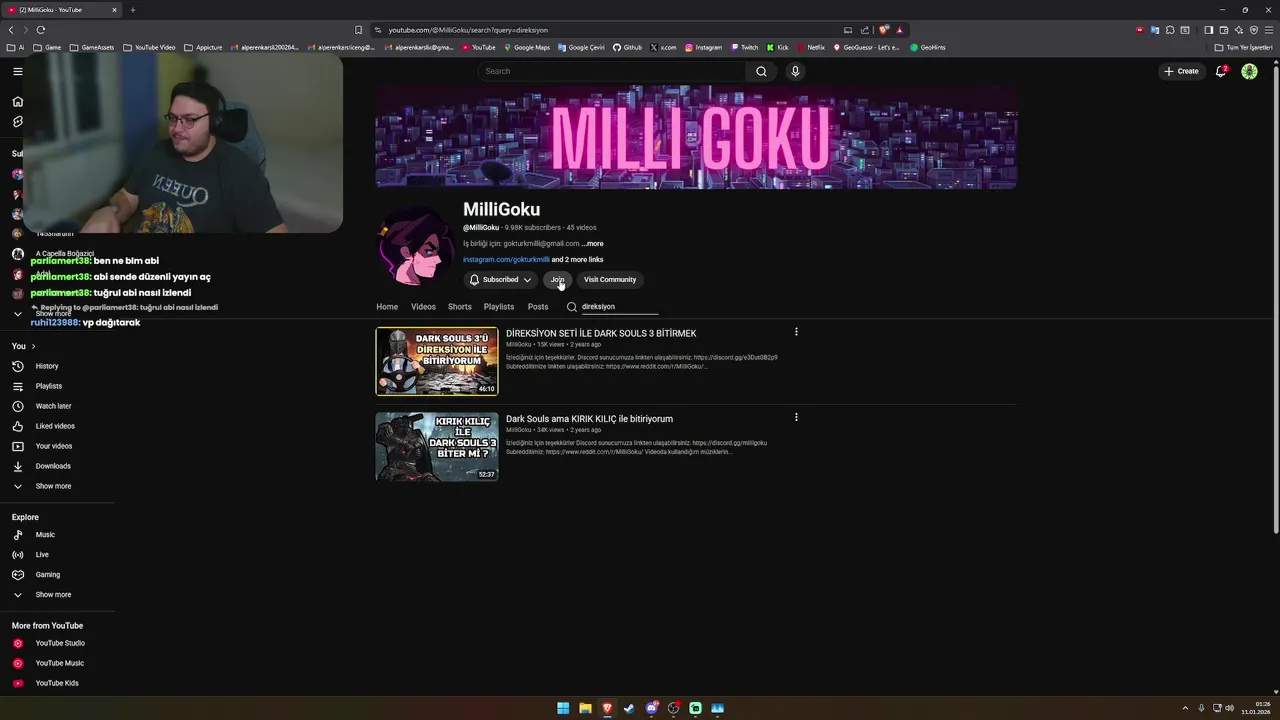
Task: Open YouTube Kids link
Action: [57, 683]
